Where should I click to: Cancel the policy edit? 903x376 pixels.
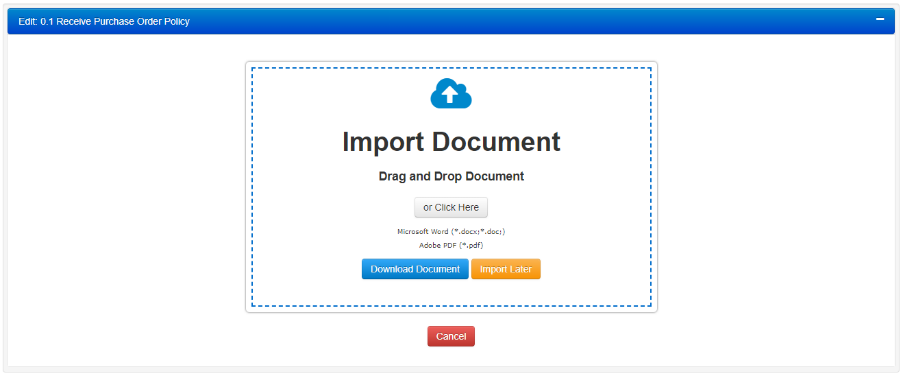(451, 336)
